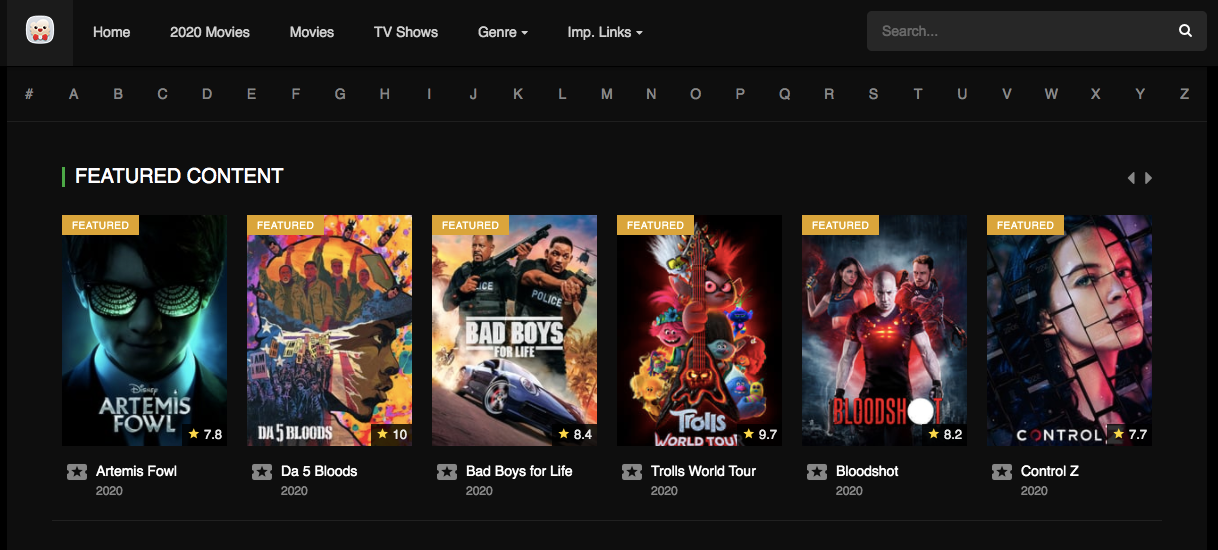Click the 9.7 star rating on Trolls
Viewport: 1218px width, 550px height.
coord(760,435)
